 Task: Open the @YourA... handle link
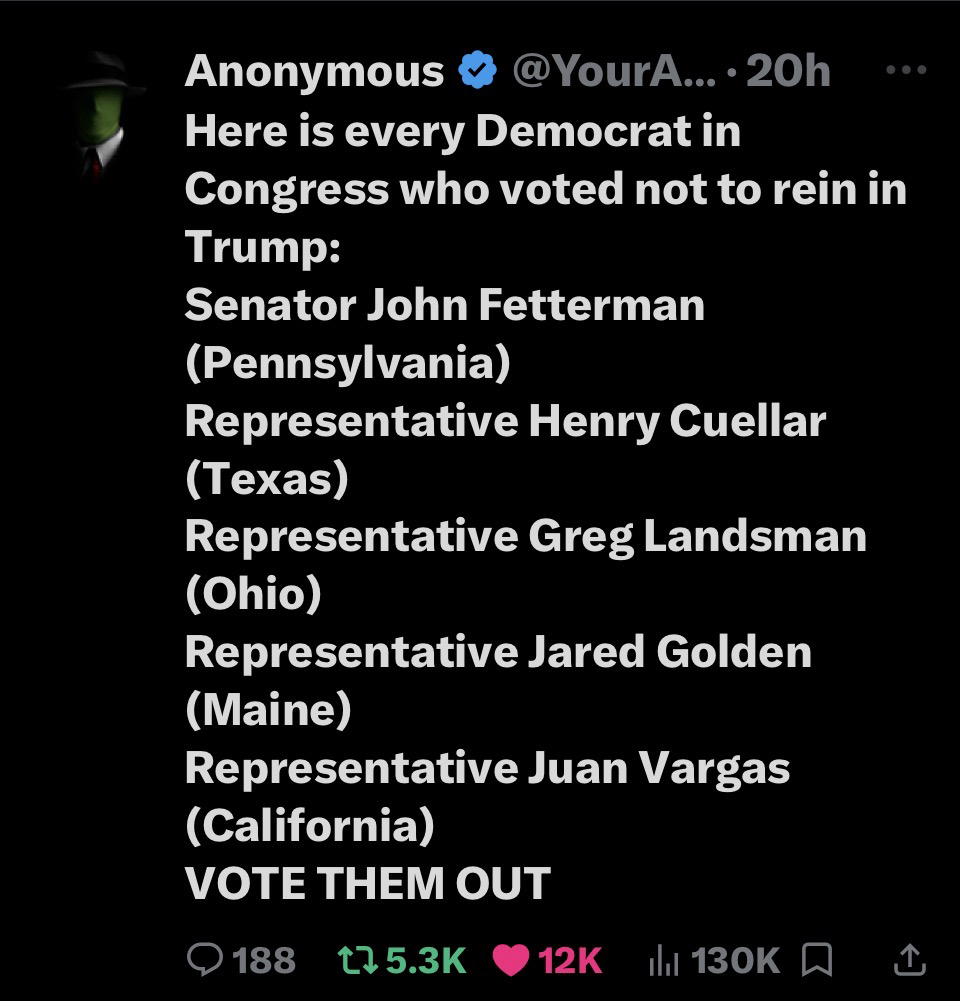(614, 72)
